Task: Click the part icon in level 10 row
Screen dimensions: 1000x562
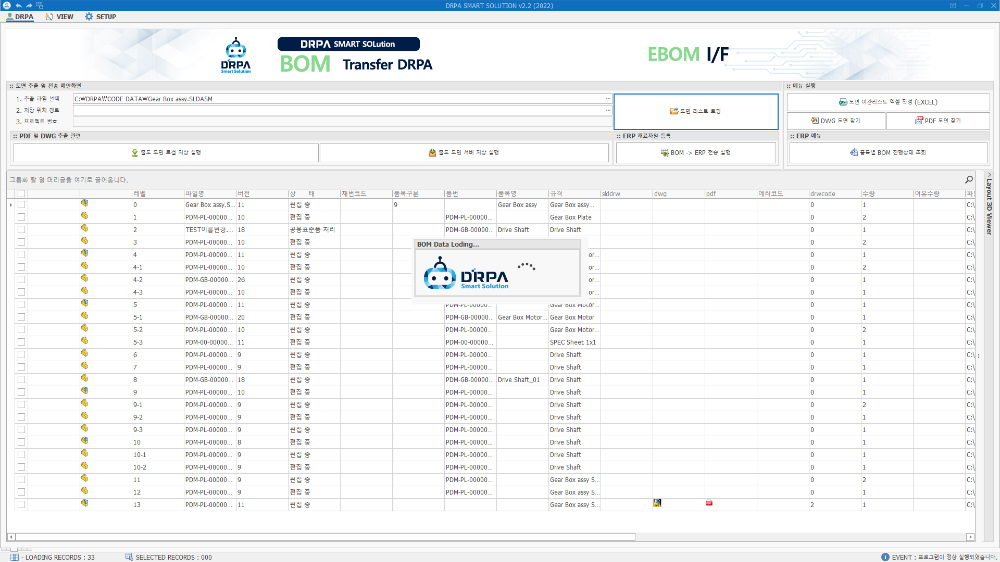Action: [84, 441]
